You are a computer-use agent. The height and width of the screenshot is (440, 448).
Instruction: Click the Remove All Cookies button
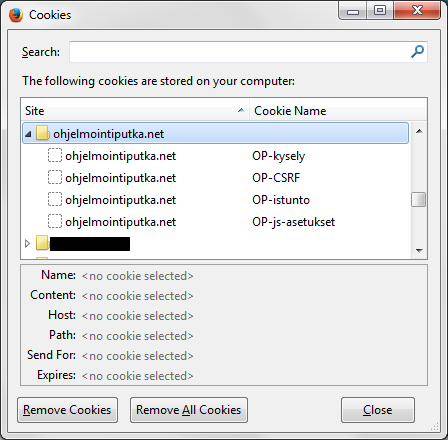pyautogui.click(x=189, y=410)
